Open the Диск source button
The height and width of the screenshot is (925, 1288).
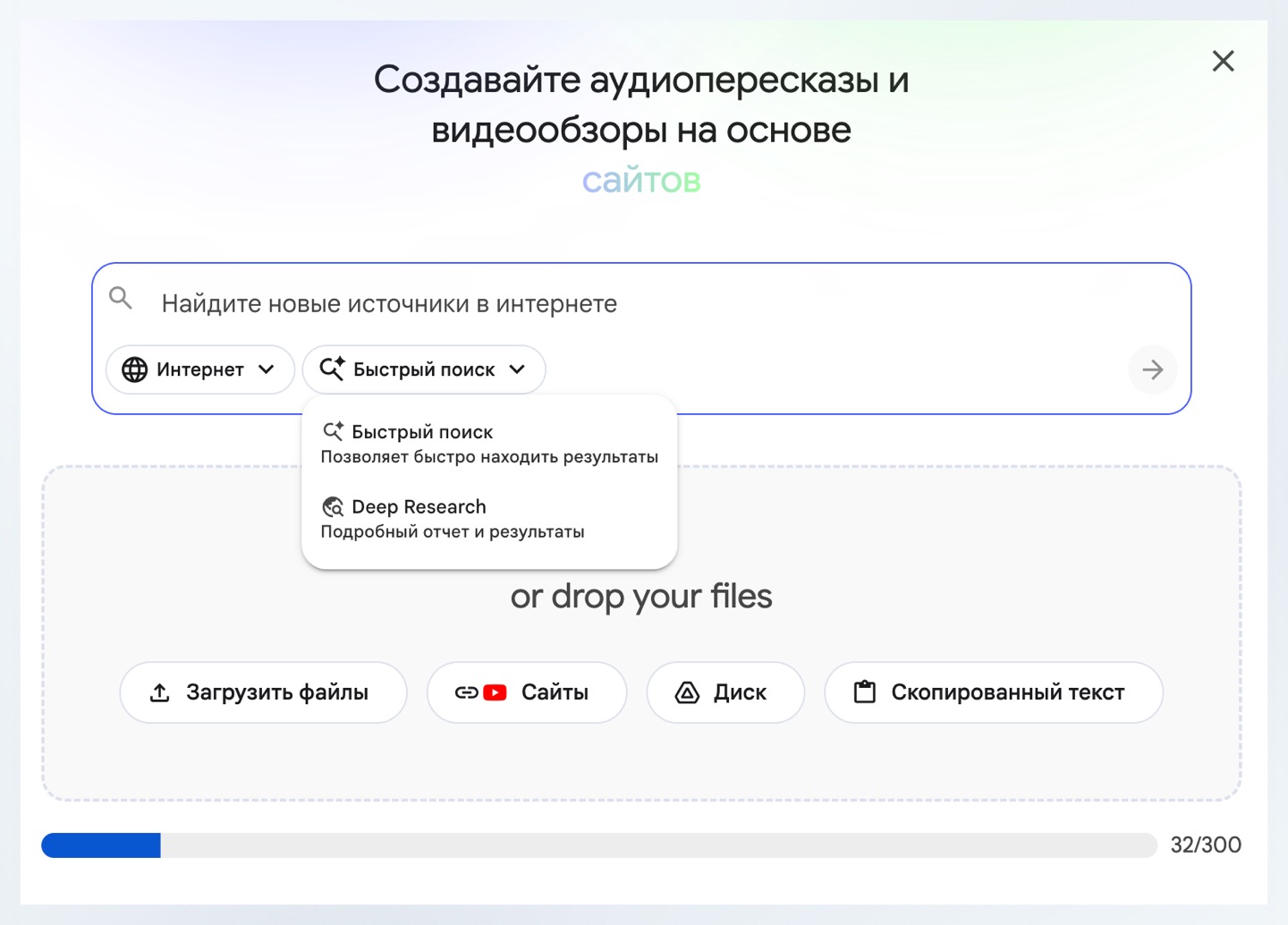click(724, 692)
